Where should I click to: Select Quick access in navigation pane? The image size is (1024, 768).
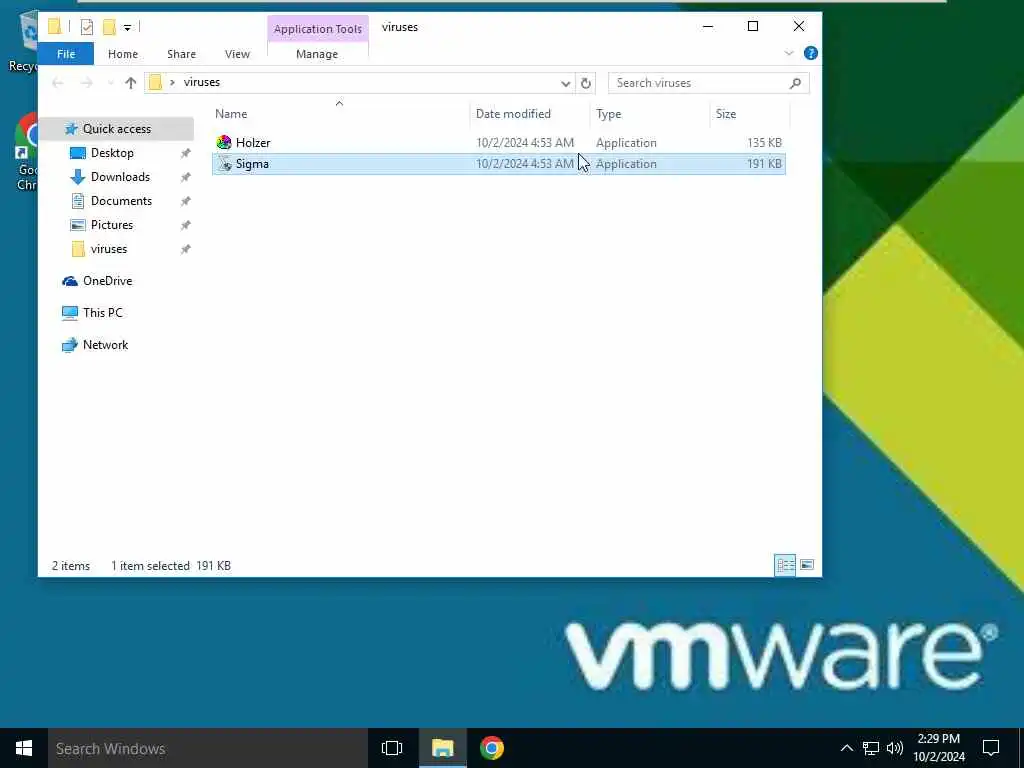tap(117, 129)
